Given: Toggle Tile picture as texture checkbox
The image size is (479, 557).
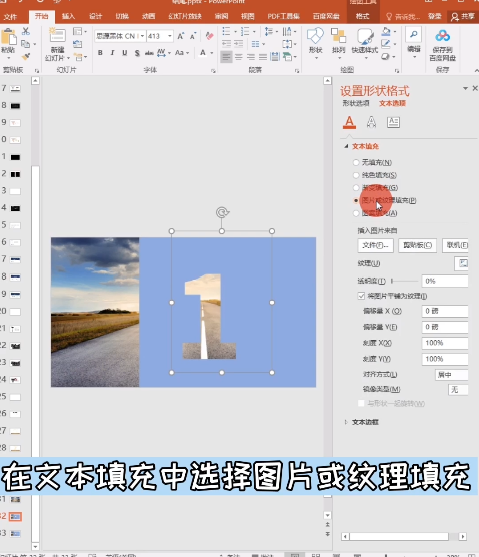Looking at the screenshot, I should click(361, 296).
